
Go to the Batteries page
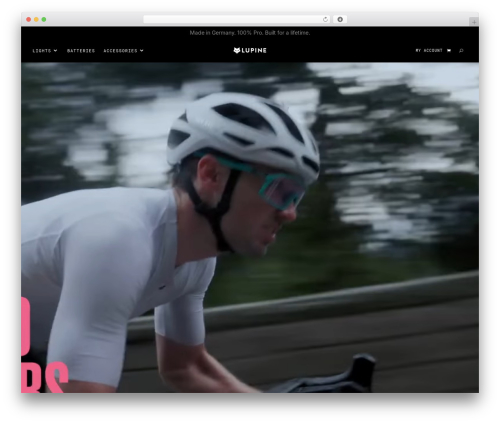81,51
